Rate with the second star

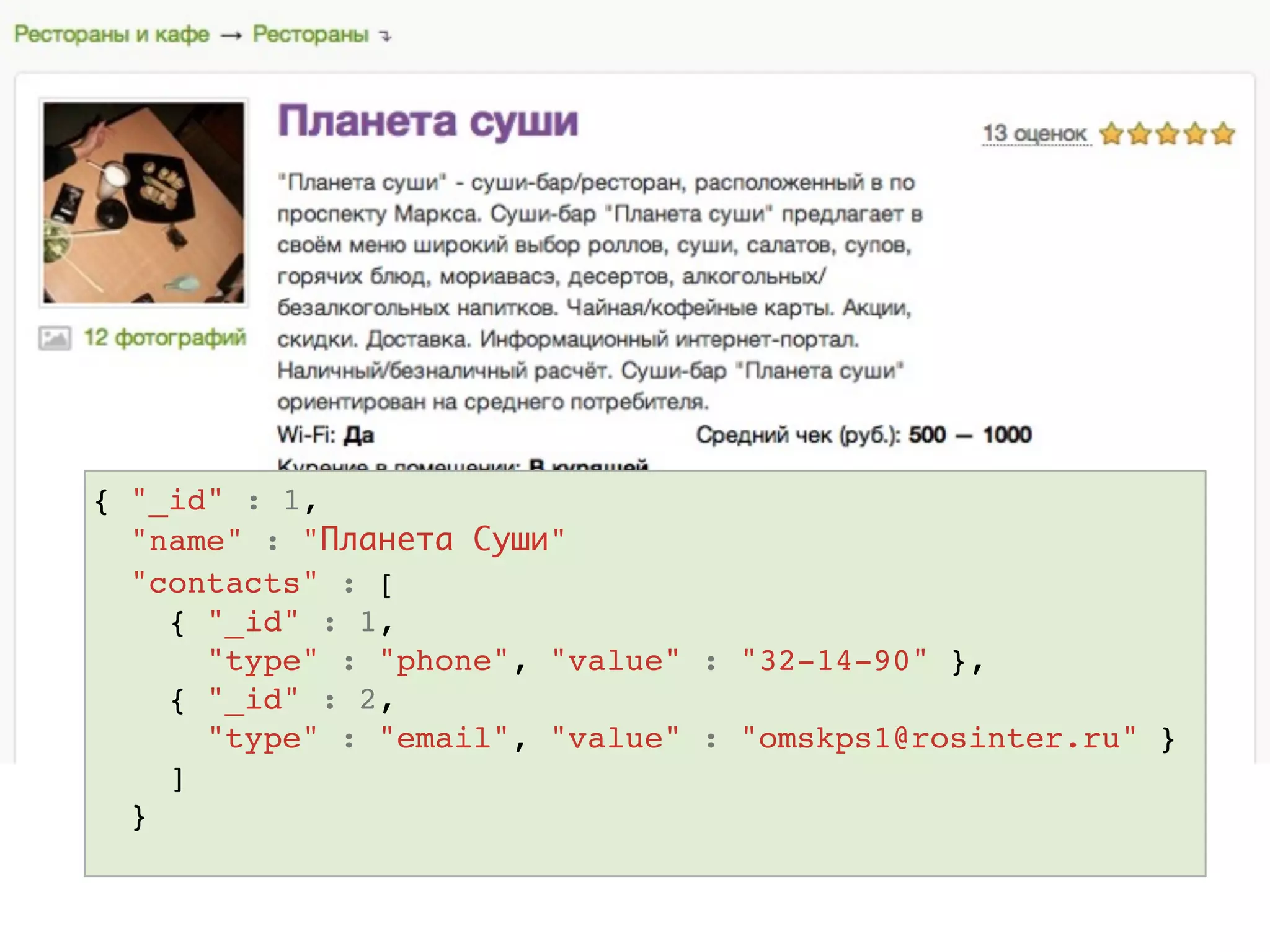pyautogui.click(x=1140, y=133)
